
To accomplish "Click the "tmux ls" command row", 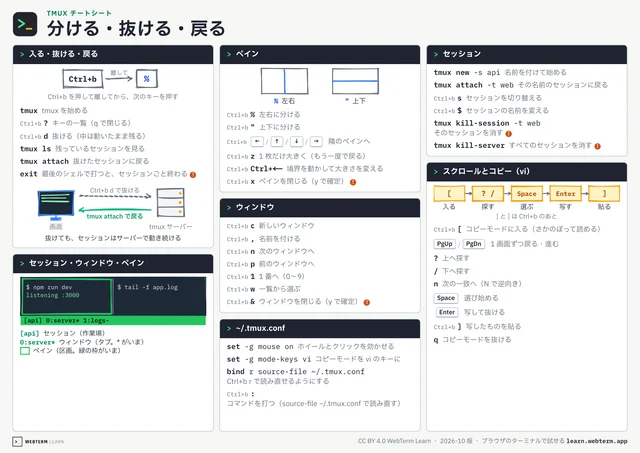I will [82, 149].
